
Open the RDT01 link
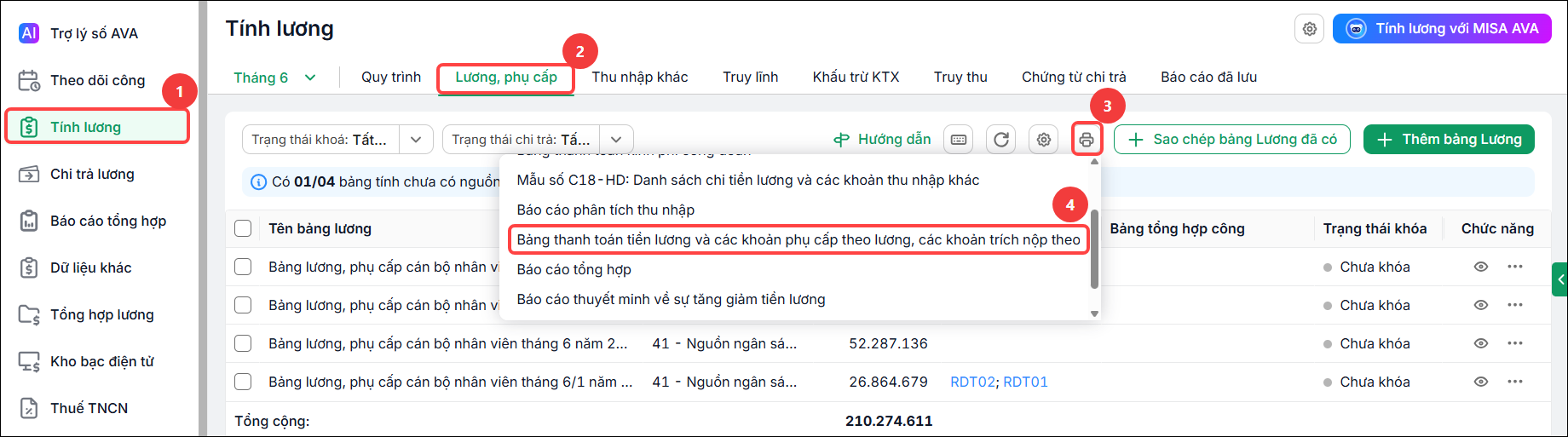(1026, 382)
